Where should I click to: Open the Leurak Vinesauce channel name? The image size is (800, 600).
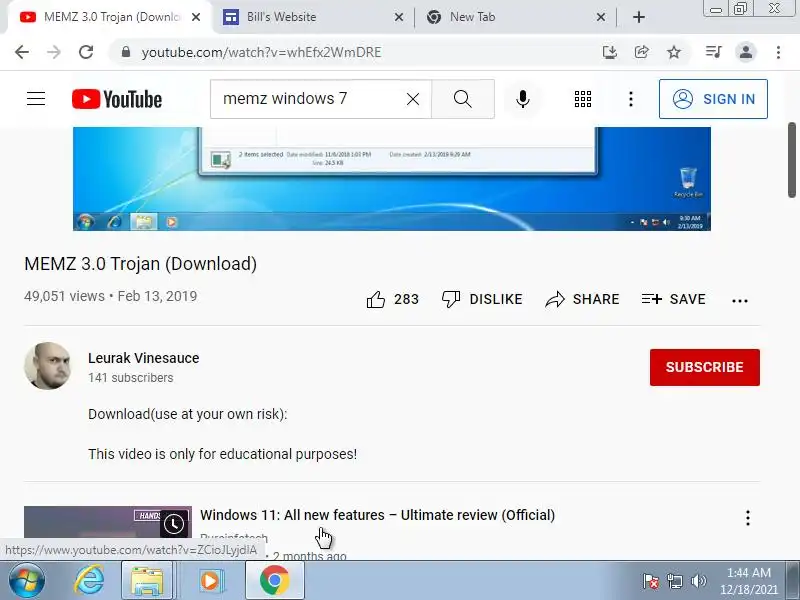coord(143,358)
